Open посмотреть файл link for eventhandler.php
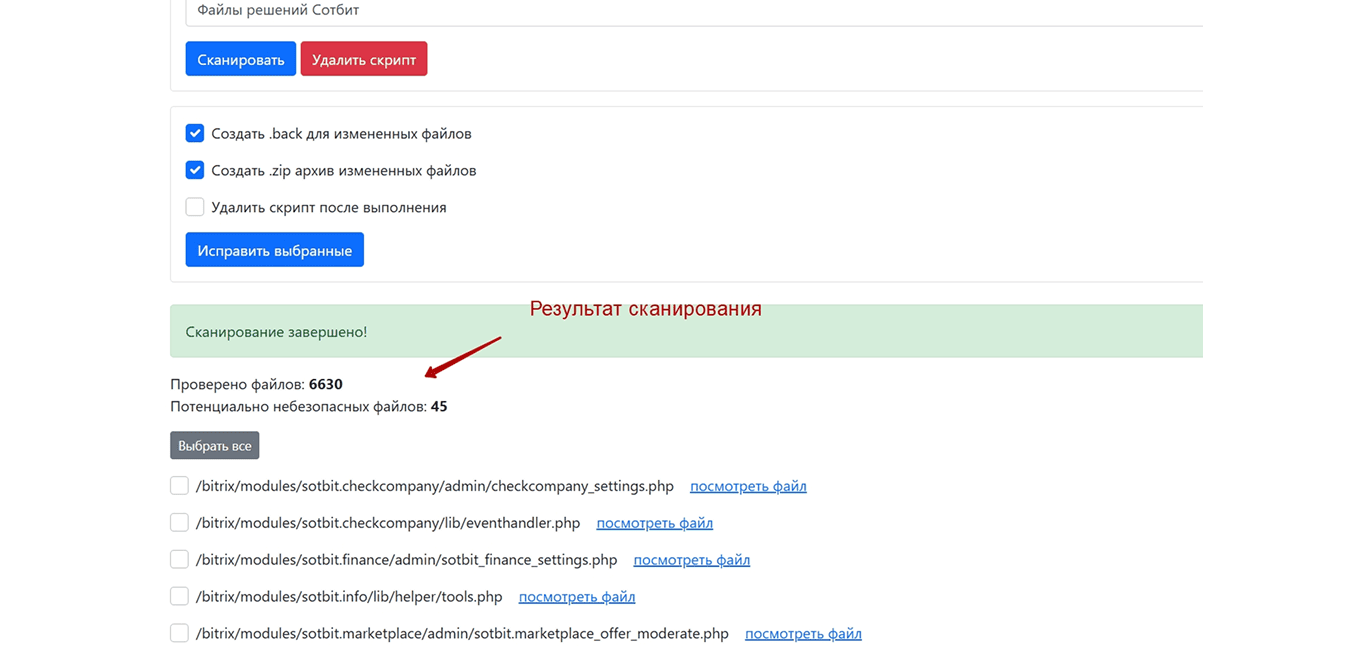This screenshot has height=648, width=1368. click(x=655, y=523)
